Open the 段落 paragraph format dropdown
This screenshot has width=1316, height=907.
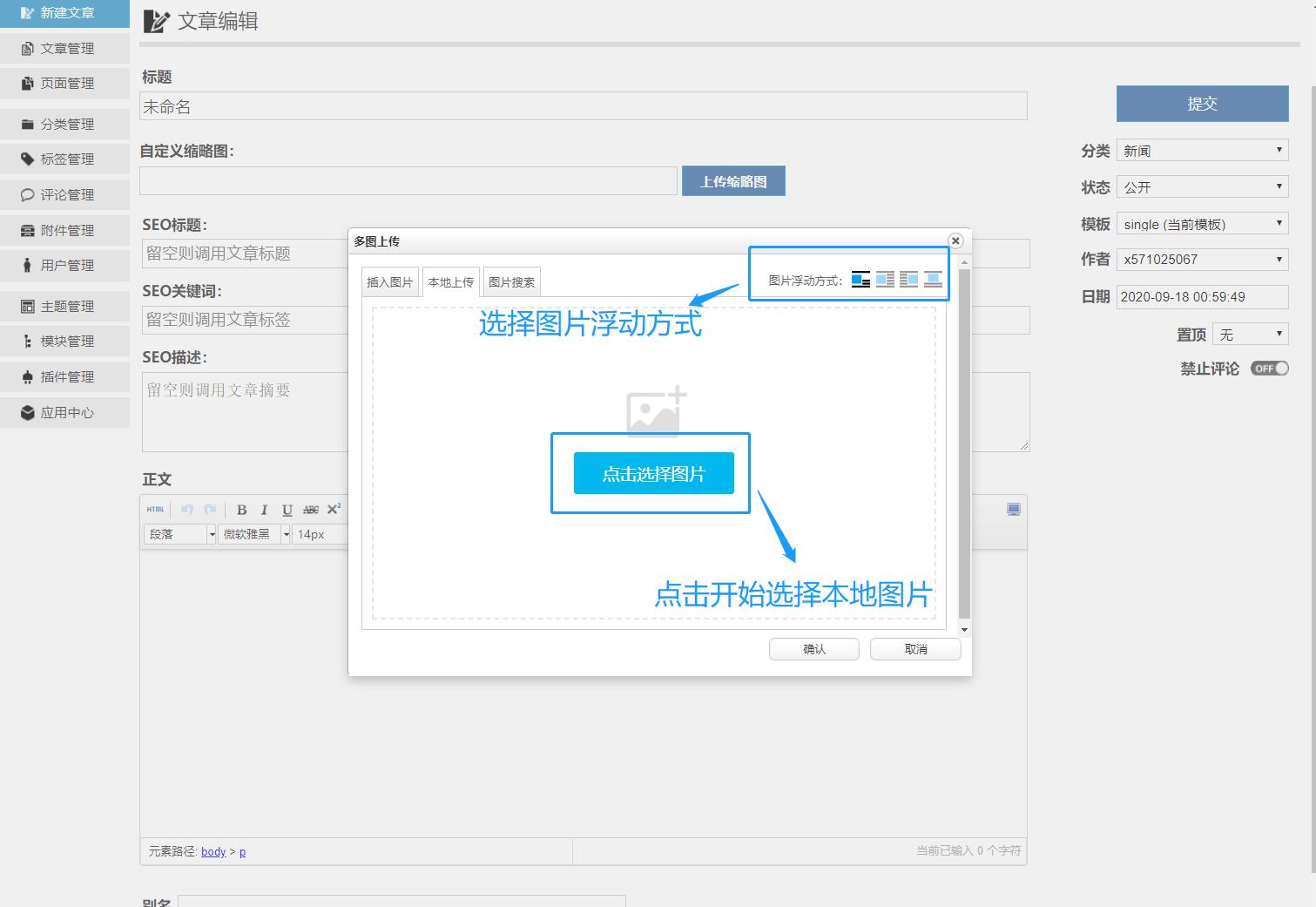tap(179, 534)
